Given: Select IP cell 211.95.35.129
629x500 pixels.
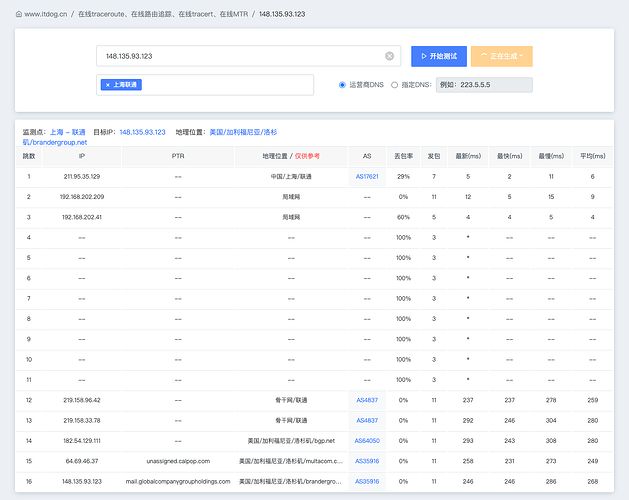Looking at the screenshot, I should point(82,177).
